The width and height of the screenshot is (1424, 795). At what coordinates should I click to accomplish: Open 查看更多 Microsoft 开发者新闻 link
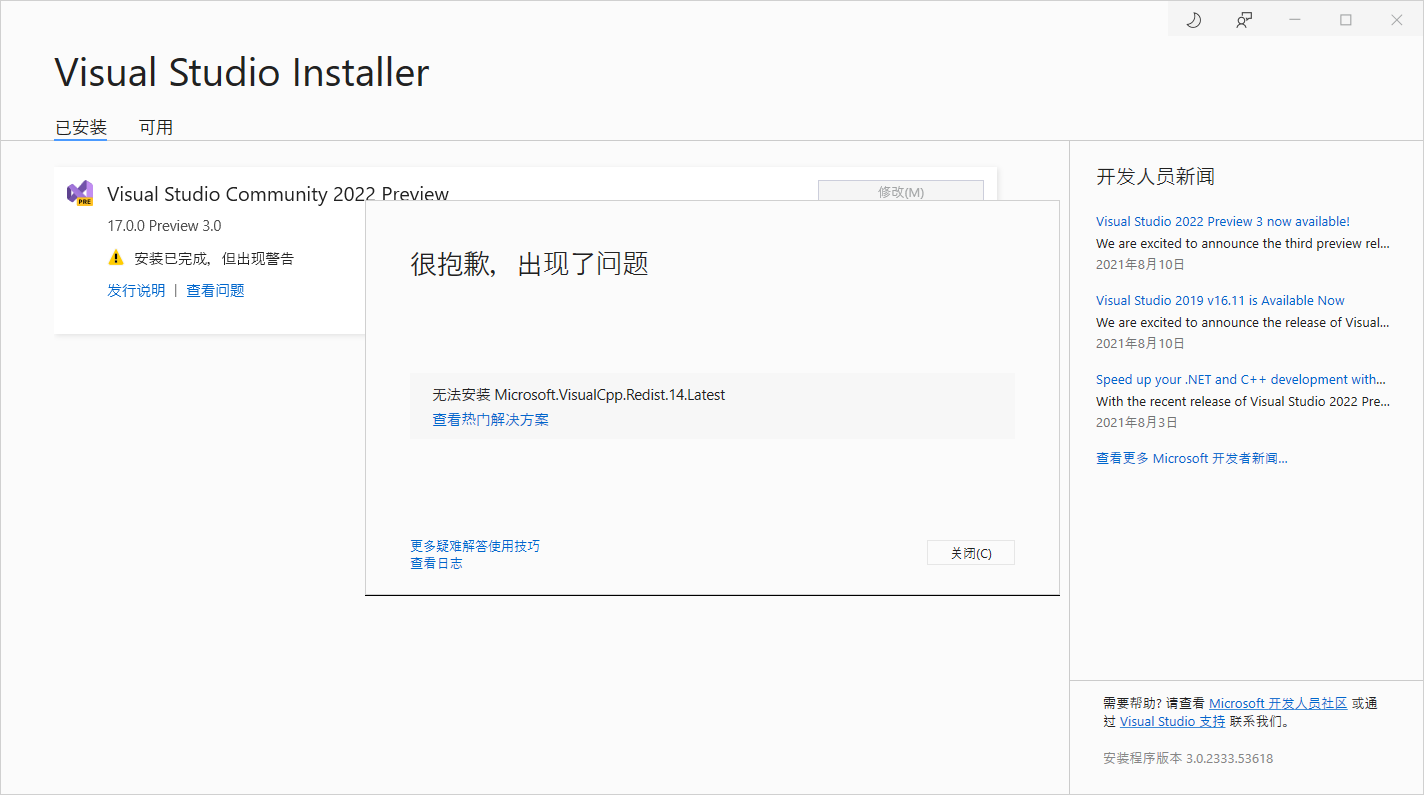pos(1192,458)
